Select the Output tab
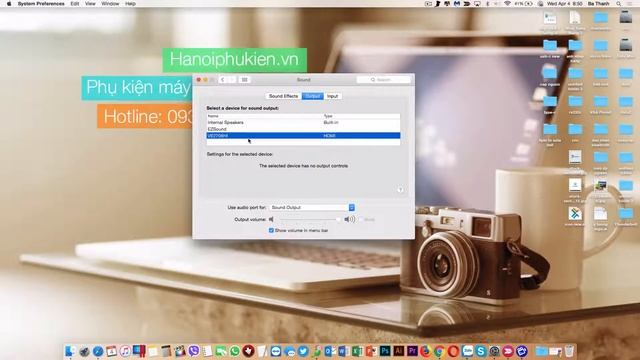 coord(313,96)
